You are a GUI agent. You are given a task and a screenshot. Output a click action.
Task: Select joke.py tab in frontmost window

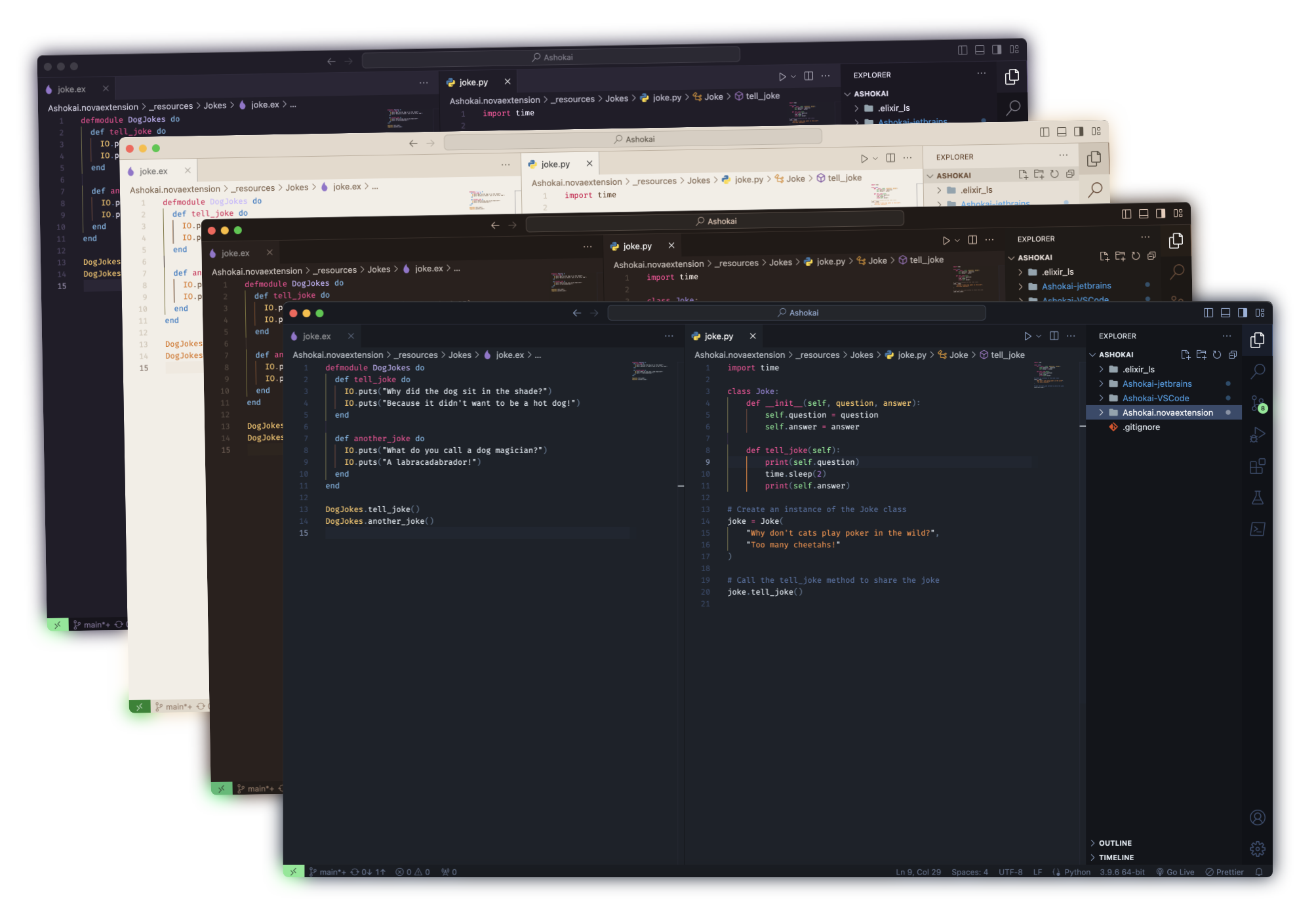click(719, 336)
